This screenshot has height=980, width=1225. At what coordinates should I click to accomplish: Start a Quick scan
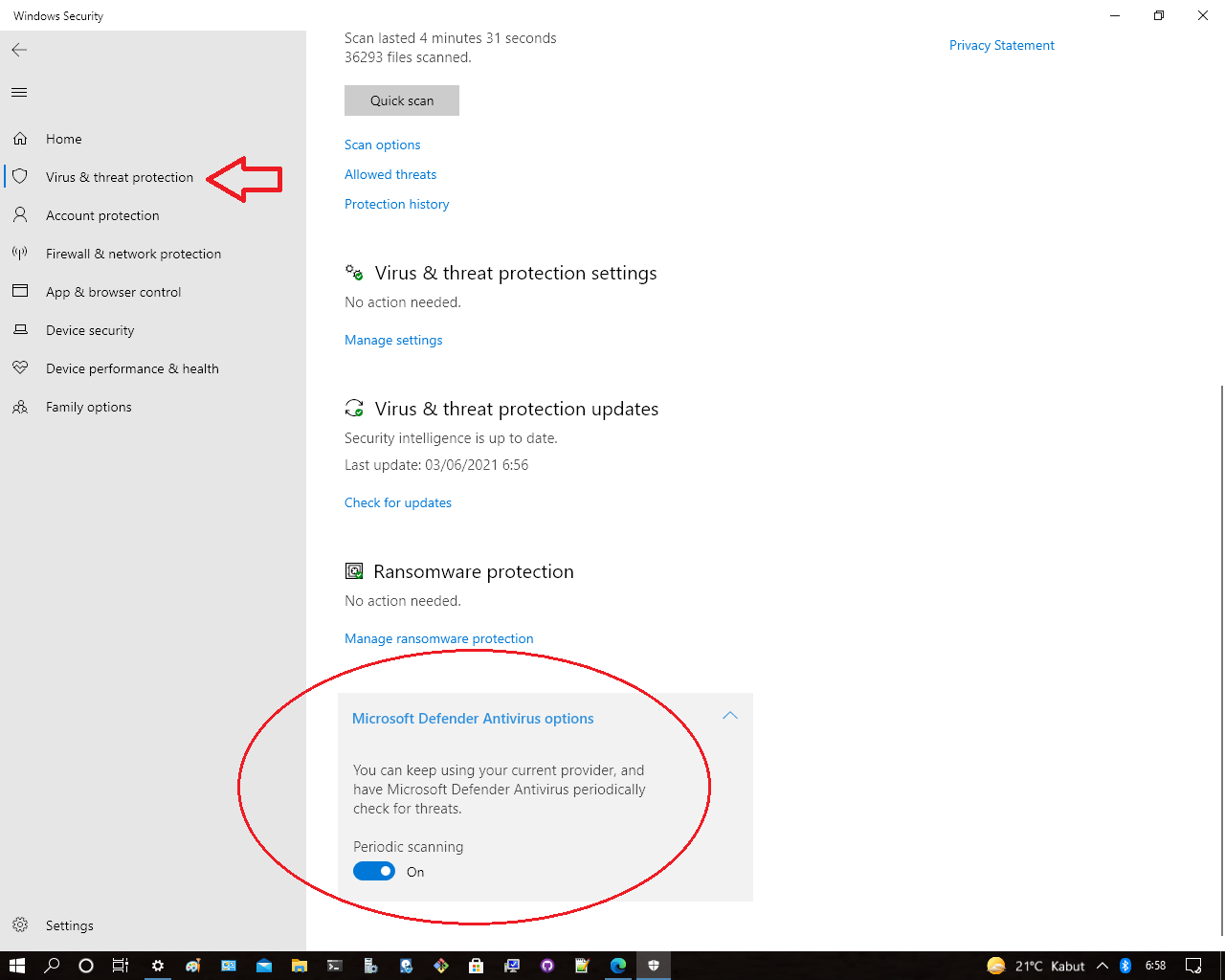tap(402, 100)
